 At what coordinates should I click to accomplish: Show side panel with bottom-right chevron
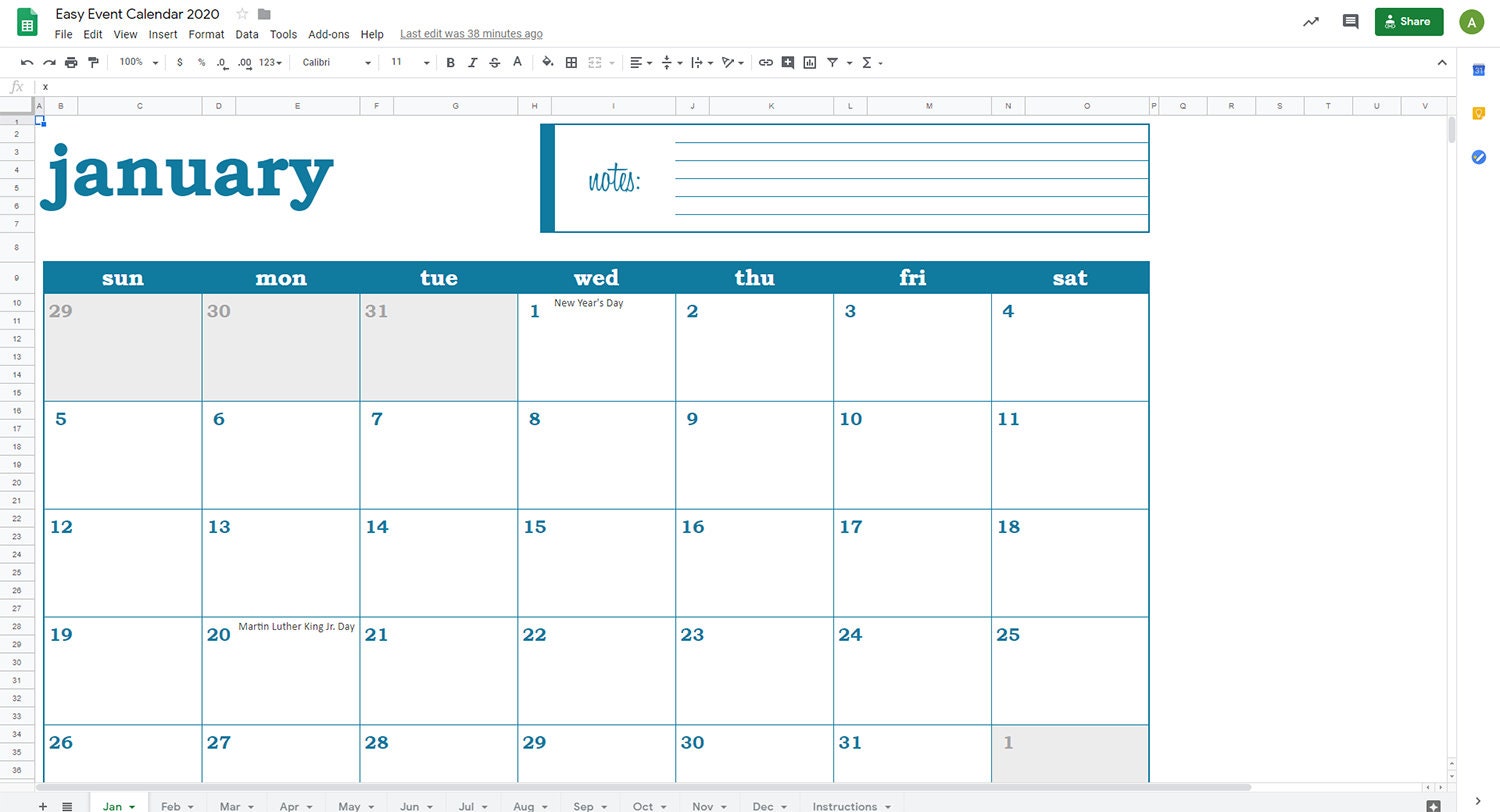click(x=1478, y=799)
